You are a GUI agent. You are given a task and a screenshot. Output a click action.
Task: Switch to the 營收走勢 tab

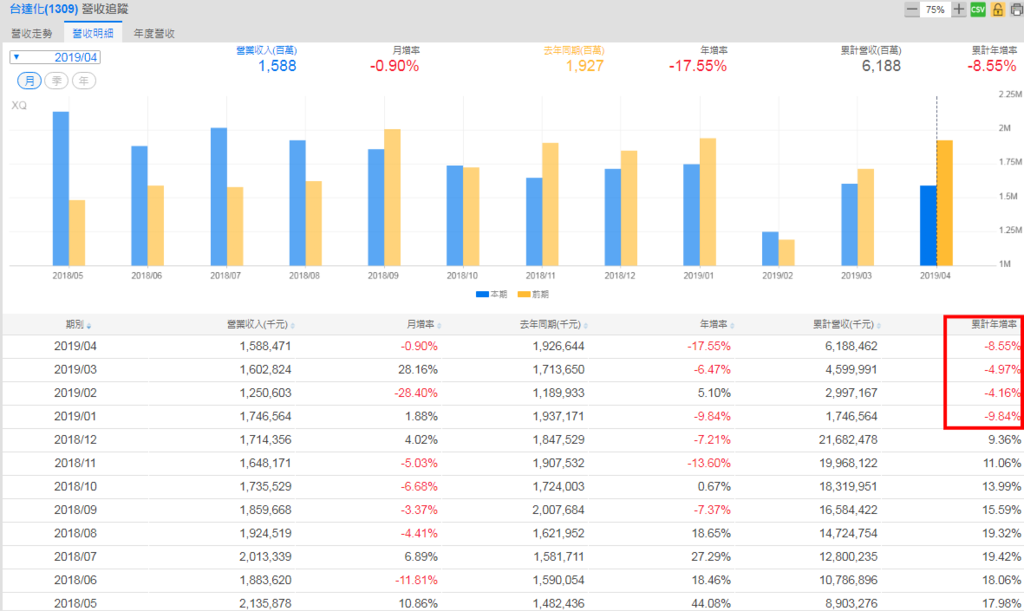click(x=31, y=33)
